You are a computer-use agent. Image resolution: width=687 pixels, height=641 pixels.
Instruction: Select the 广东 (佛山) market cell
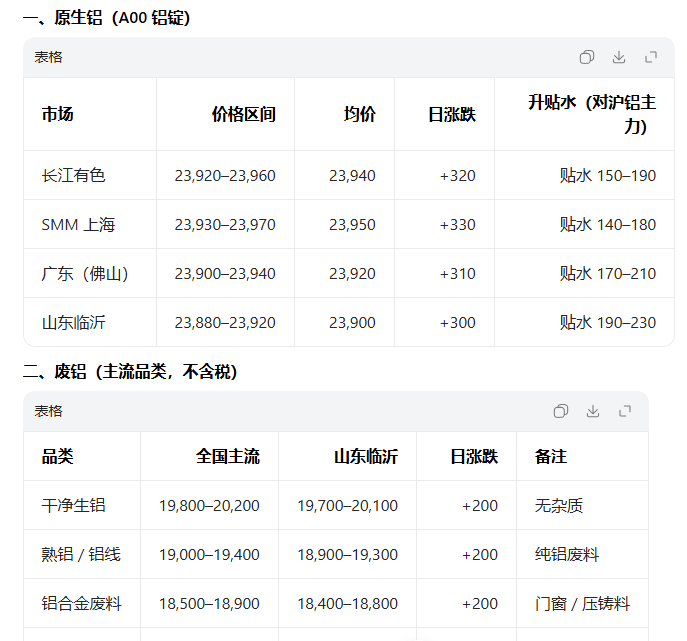click(85, 274)
